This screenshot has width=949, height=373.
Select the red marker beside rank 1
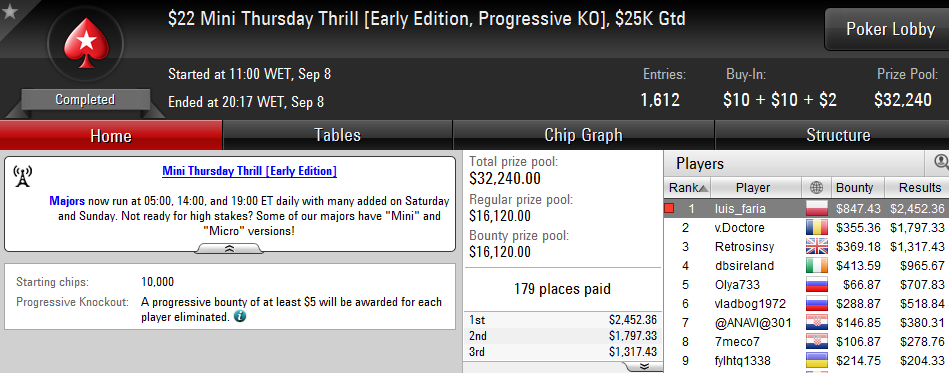point(669,209)
